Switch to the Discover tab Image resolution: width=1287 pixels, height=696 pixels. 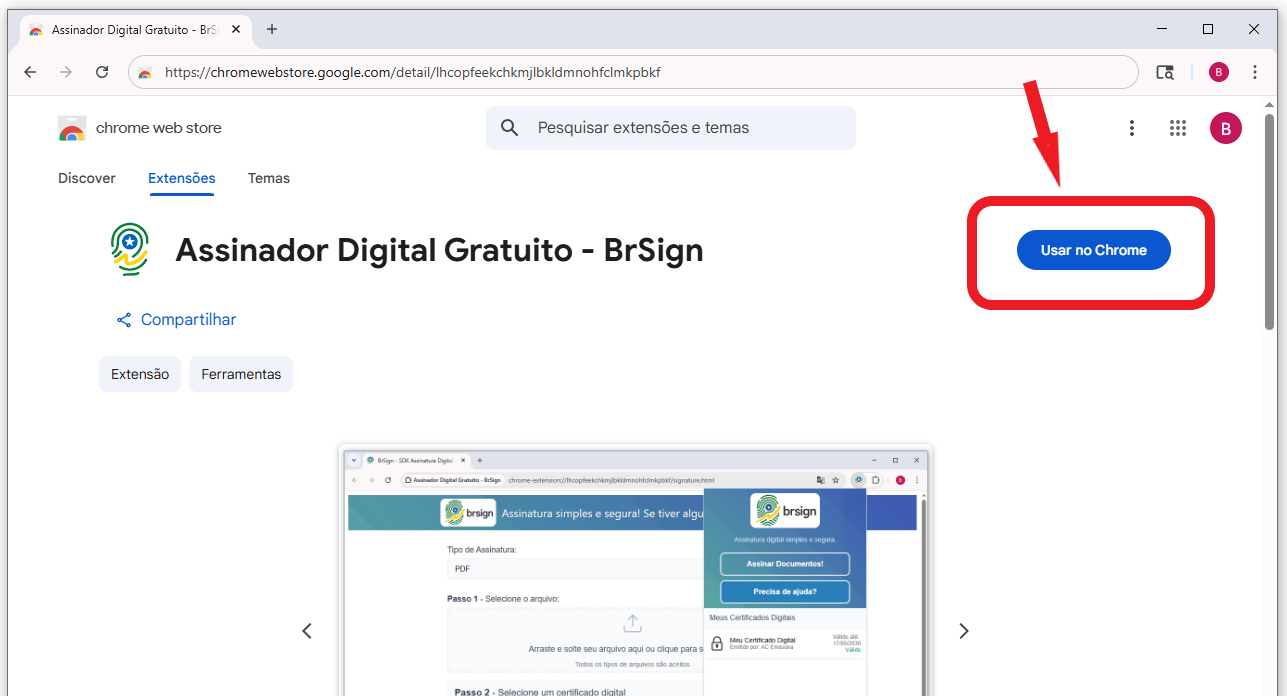87,178
